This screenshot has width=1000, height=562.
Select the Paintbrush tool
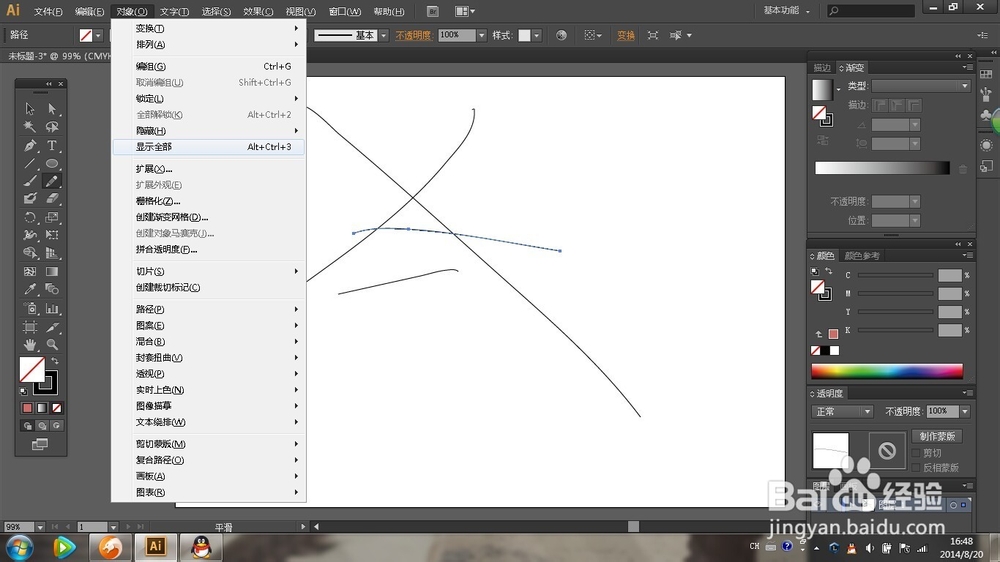30,181
